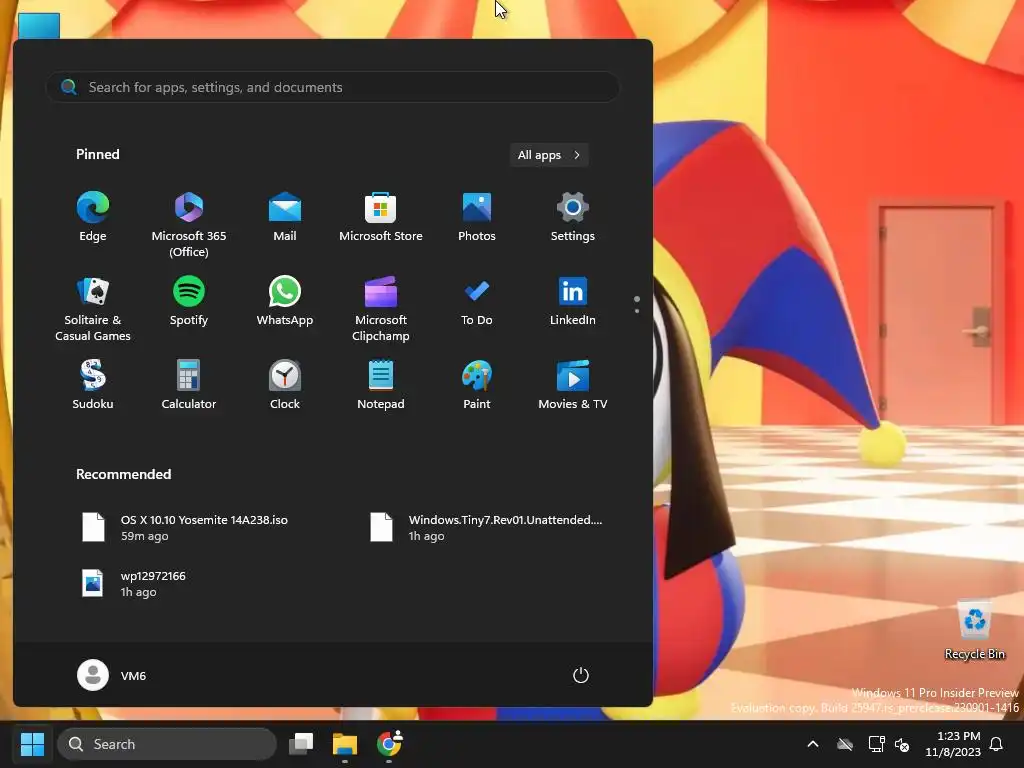Open Settings from the pinned grid
Viewport: 1024px width, 768px height.
click(x=573, y=217)
